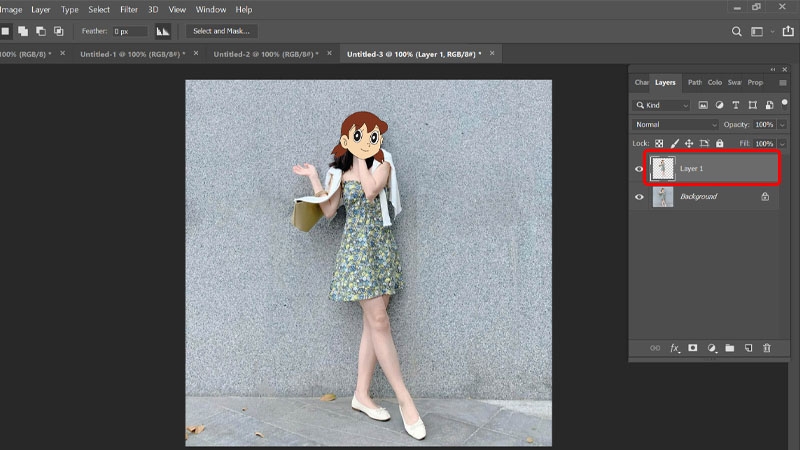Expand the Fill slider dropdown arrow

tap(782, 143)
